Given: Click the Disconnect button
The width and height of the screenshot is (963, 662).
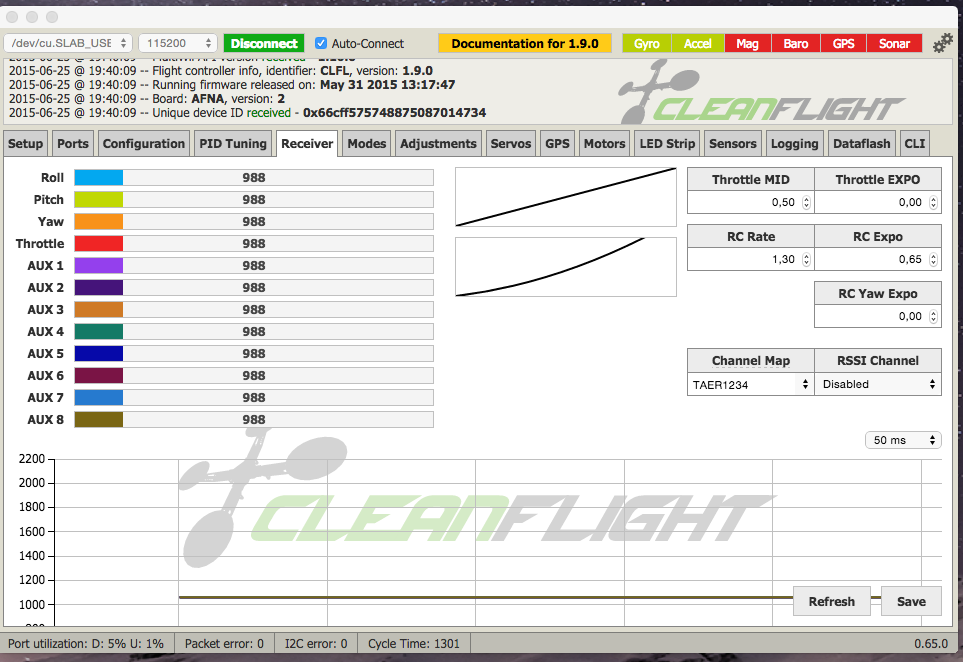Looking at the screenshot, I should coord(264,44).
